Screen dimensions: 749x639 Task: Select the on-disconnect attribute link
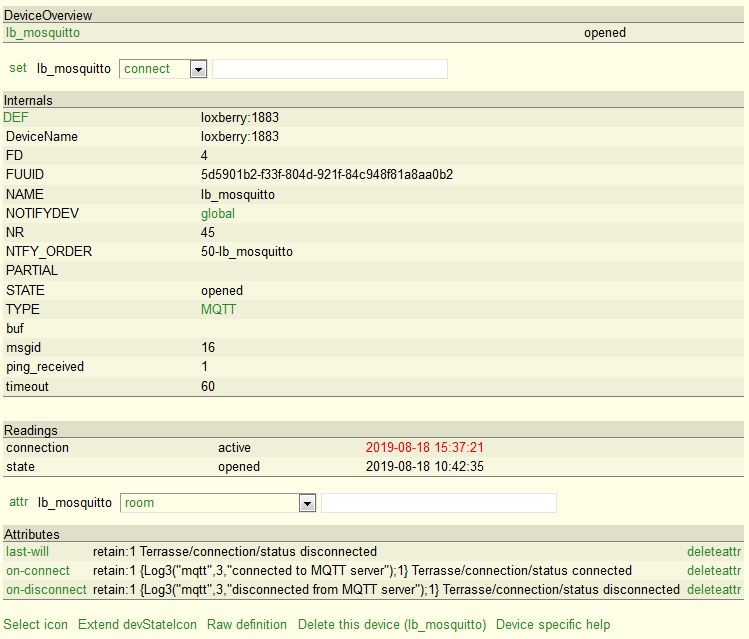point(46,590)
